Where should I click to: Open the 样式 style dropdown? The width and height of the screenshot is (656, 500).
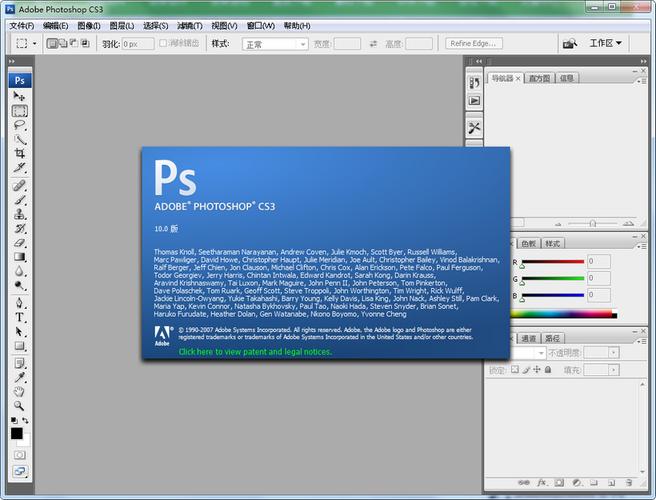[274, 44]
